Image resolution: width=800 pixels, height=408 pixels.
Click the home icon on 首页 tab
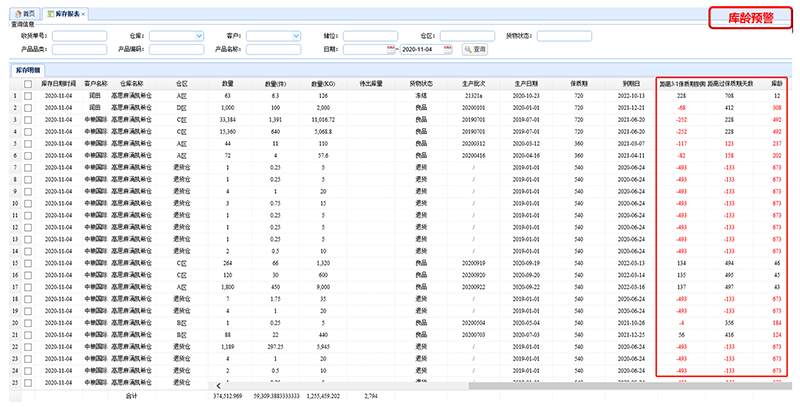tap(18, 14)
